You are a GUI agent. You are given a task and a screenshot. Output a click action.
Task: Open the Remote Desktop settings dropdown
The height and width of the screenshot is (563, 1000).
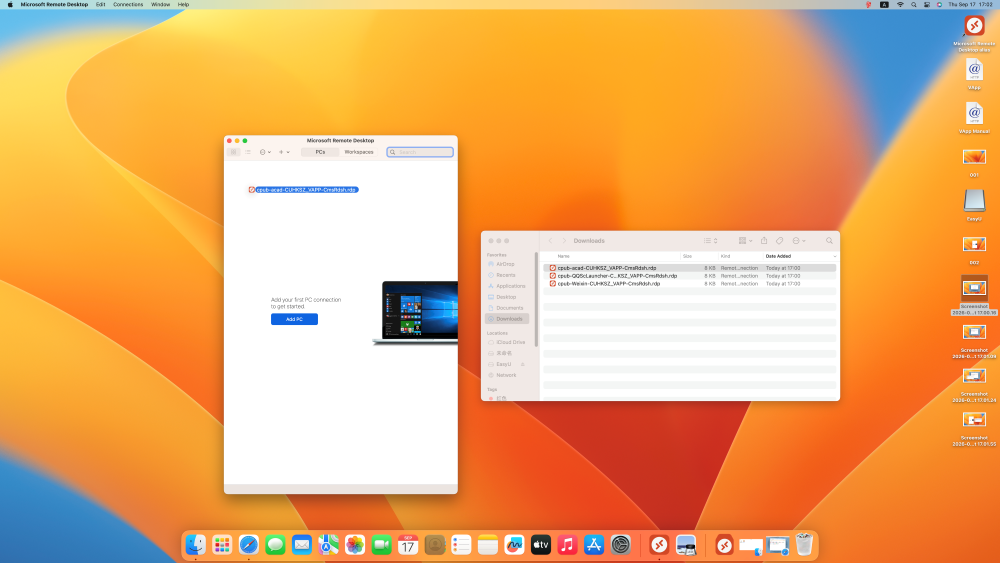265,152
